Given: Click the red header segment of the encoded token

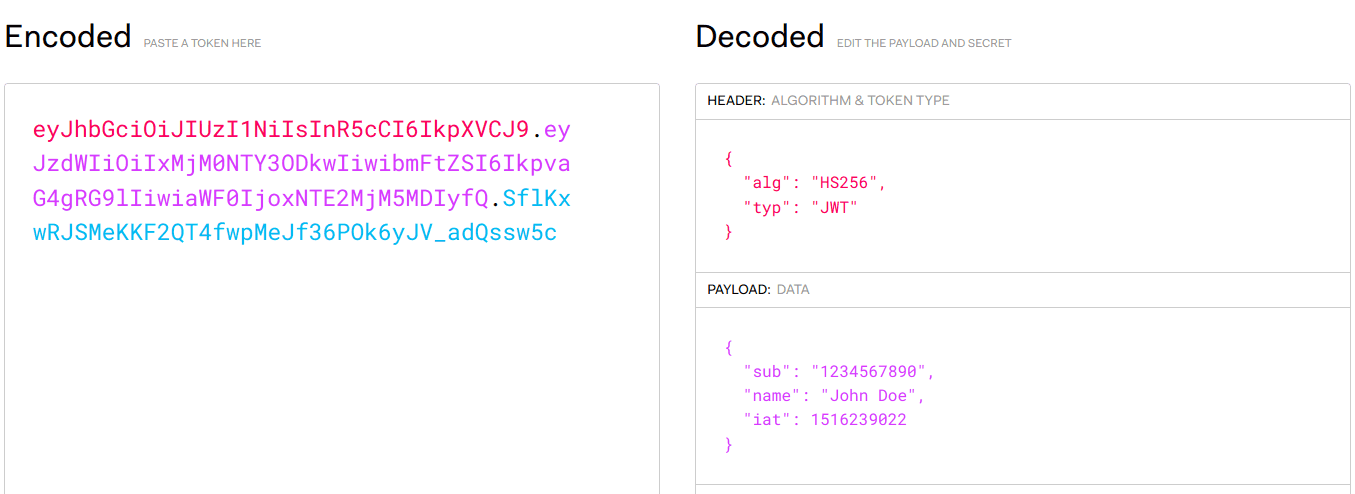Looking at the screenshot, I should pyautogui.click(x=280, y=130).
